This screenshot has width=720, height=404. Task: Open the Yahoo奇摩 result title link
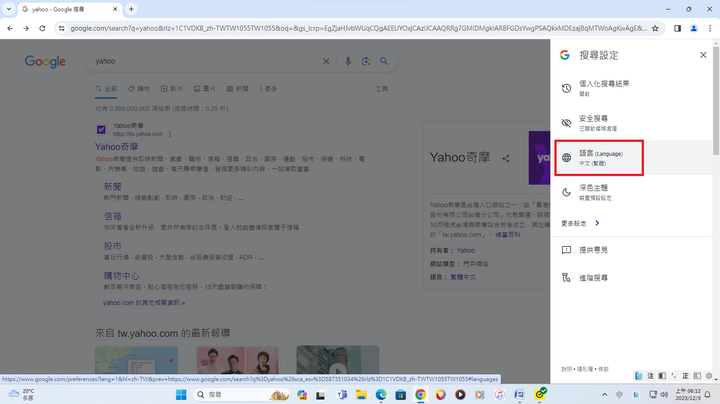pos(116,147)
